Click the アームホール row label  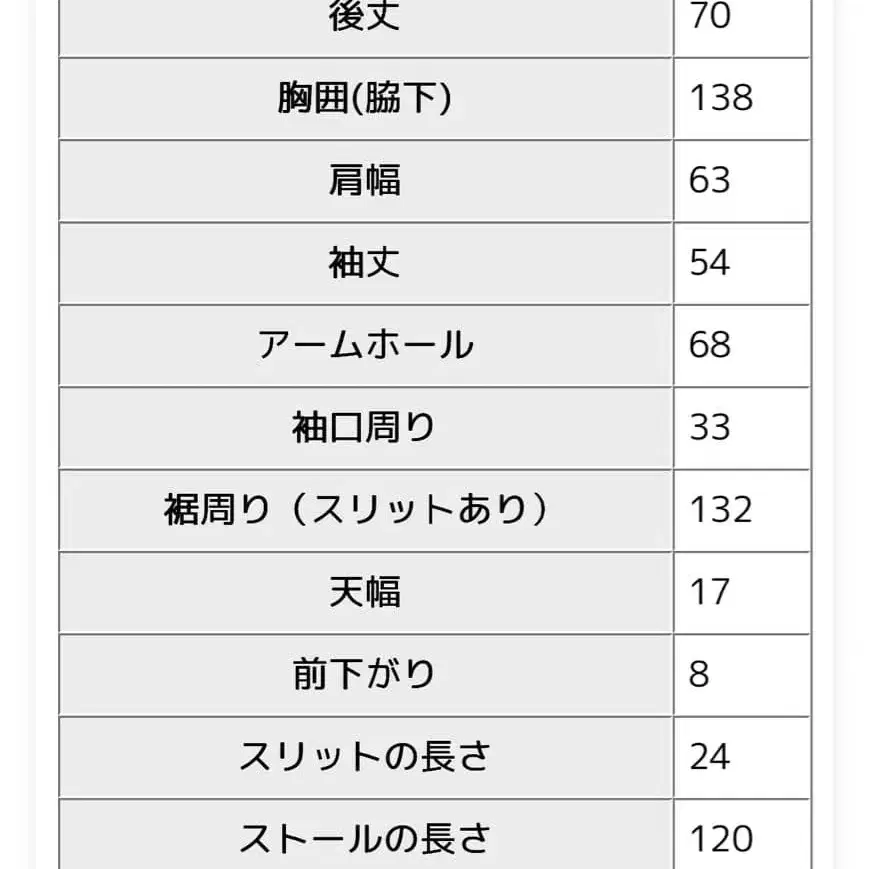point(365,345)
